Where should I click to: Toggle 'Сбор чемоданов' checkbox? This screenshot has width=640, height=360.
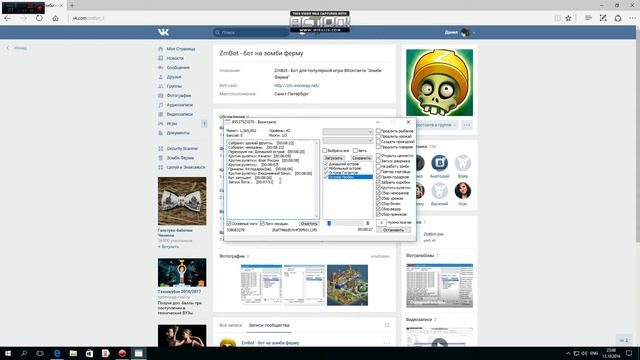pos(378,193)
